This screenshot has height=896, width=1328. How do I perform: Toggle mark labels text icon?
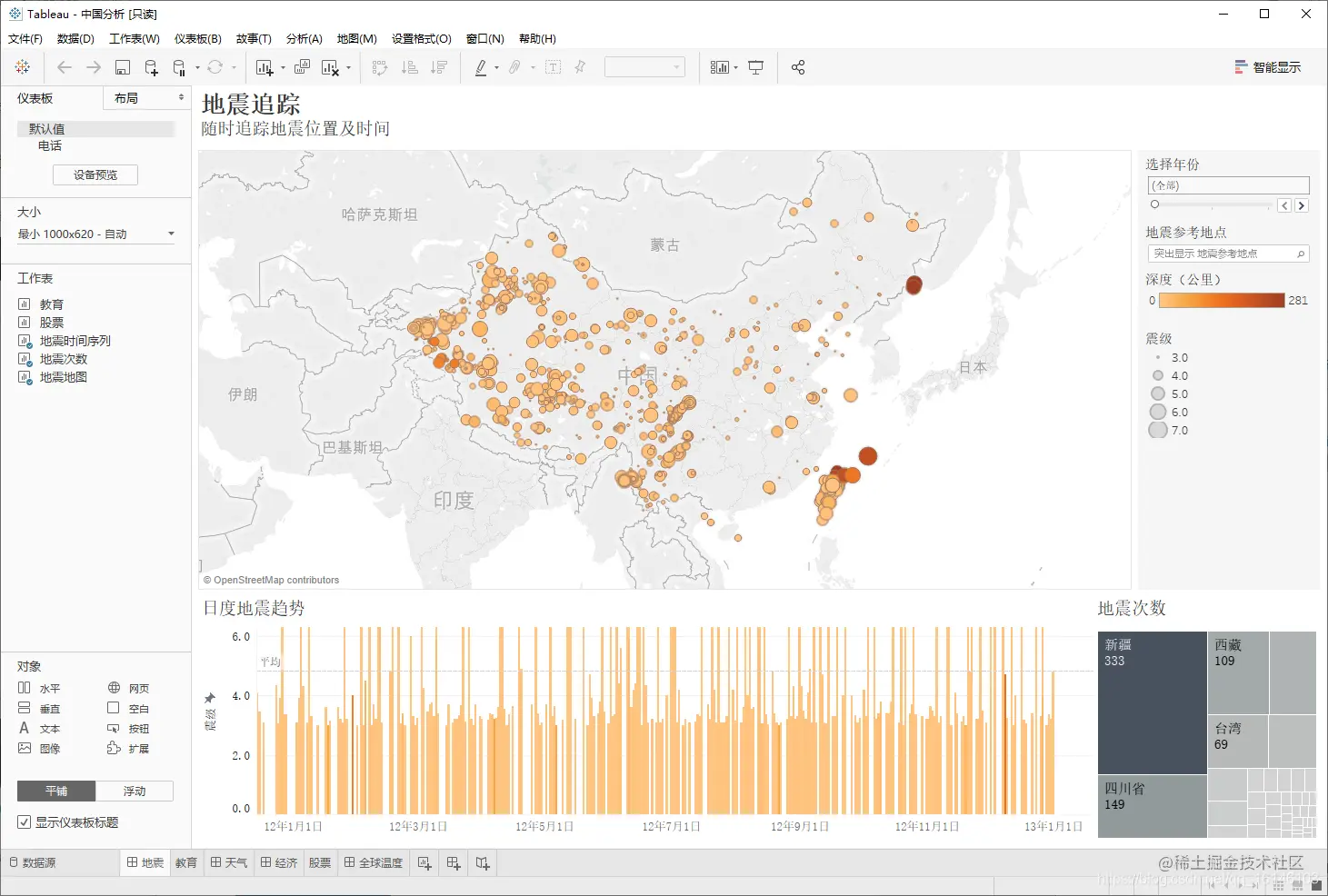coord(553,67)
